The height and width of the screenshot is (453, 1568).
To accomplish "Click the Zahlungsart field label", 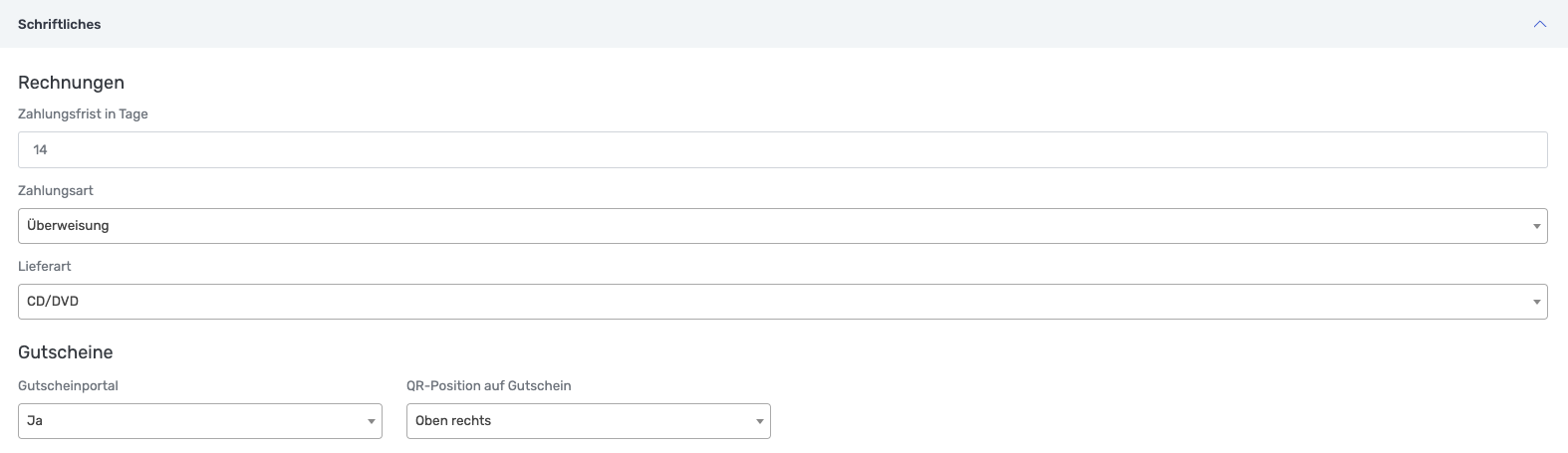I will (56, 190).
